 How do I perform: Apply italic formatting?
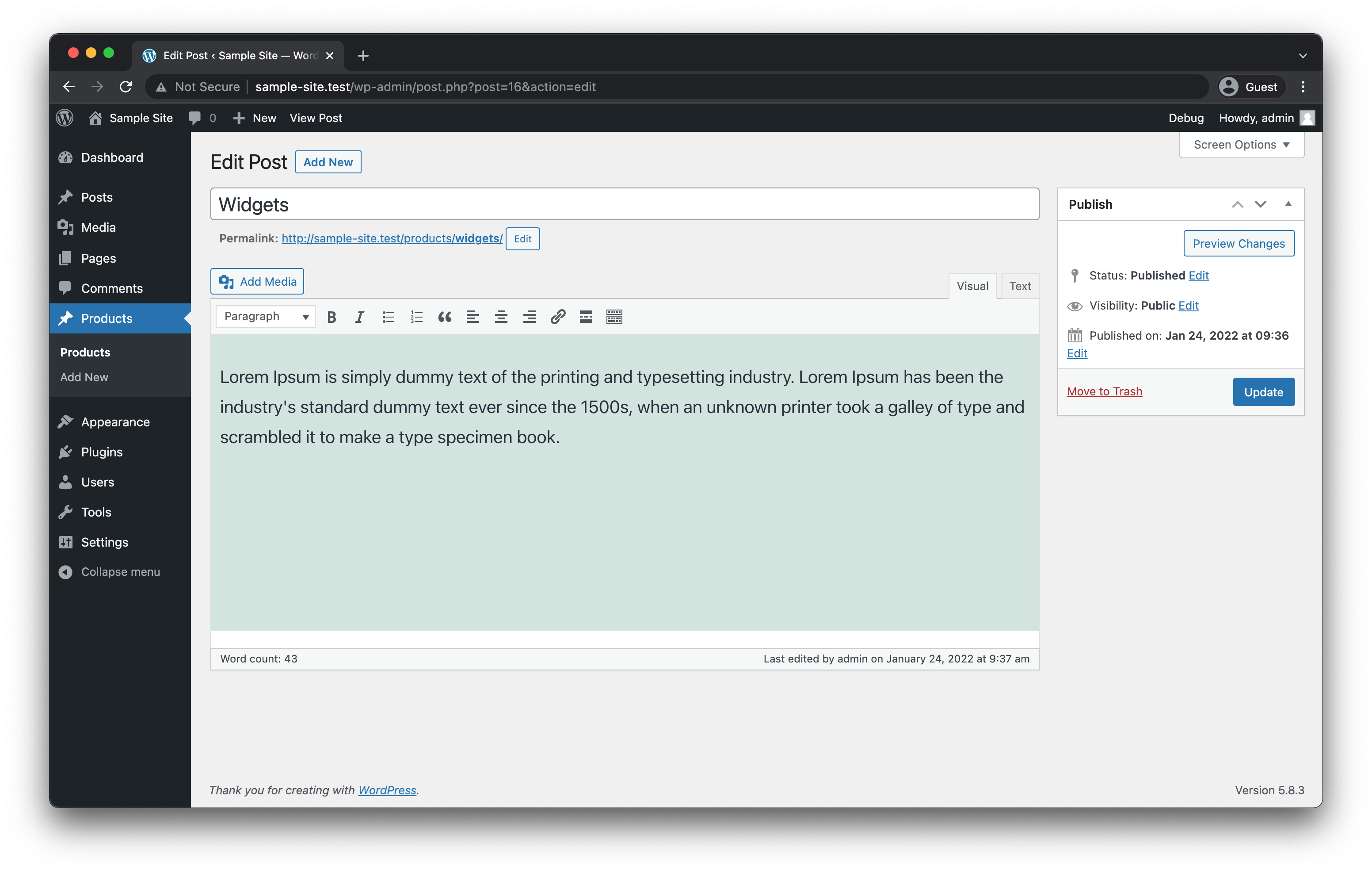pos(359,317)
